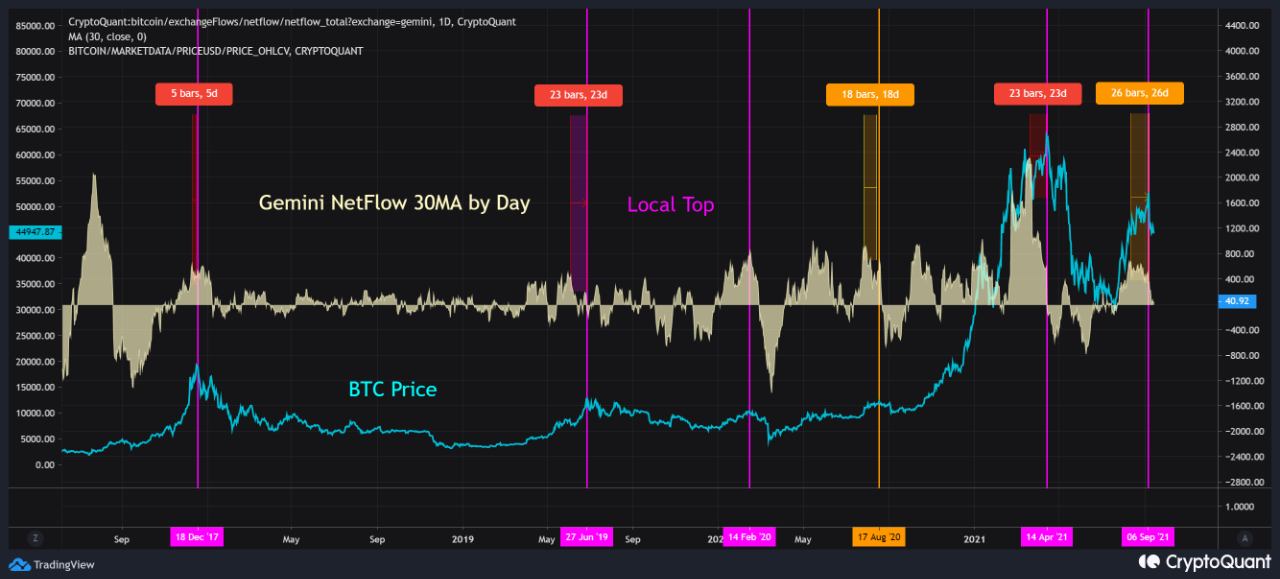Image resolution: width=1280 pixels, height=579 pixels.
Task: Click the orange 17 Aug '20 date marker
Action: click(879, 537)
